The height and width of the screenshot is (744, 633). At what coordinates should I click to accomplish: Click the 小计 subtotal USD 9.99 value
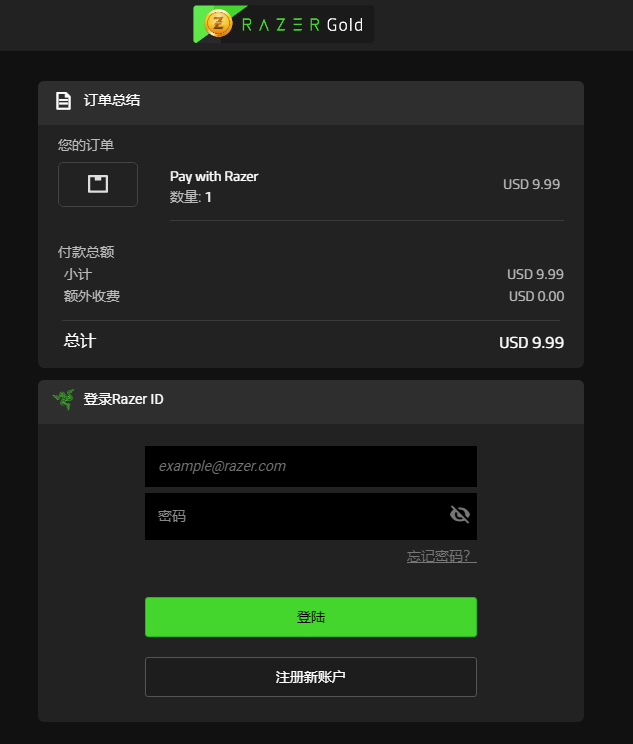click(535, 274)
